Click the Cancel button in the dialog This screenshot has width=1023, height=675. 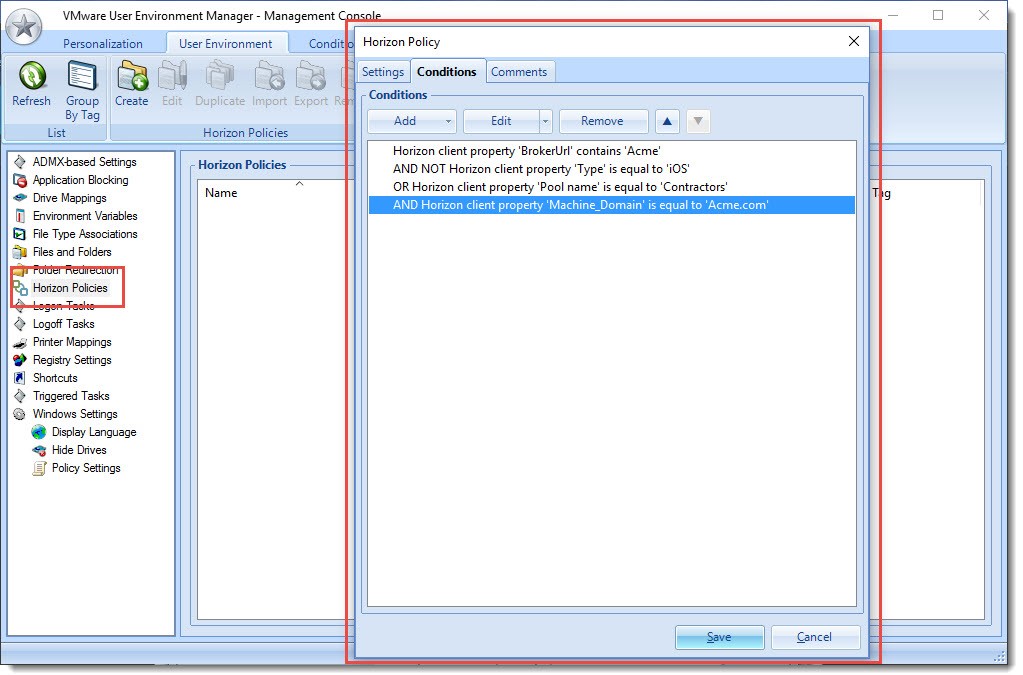[816, 637]
